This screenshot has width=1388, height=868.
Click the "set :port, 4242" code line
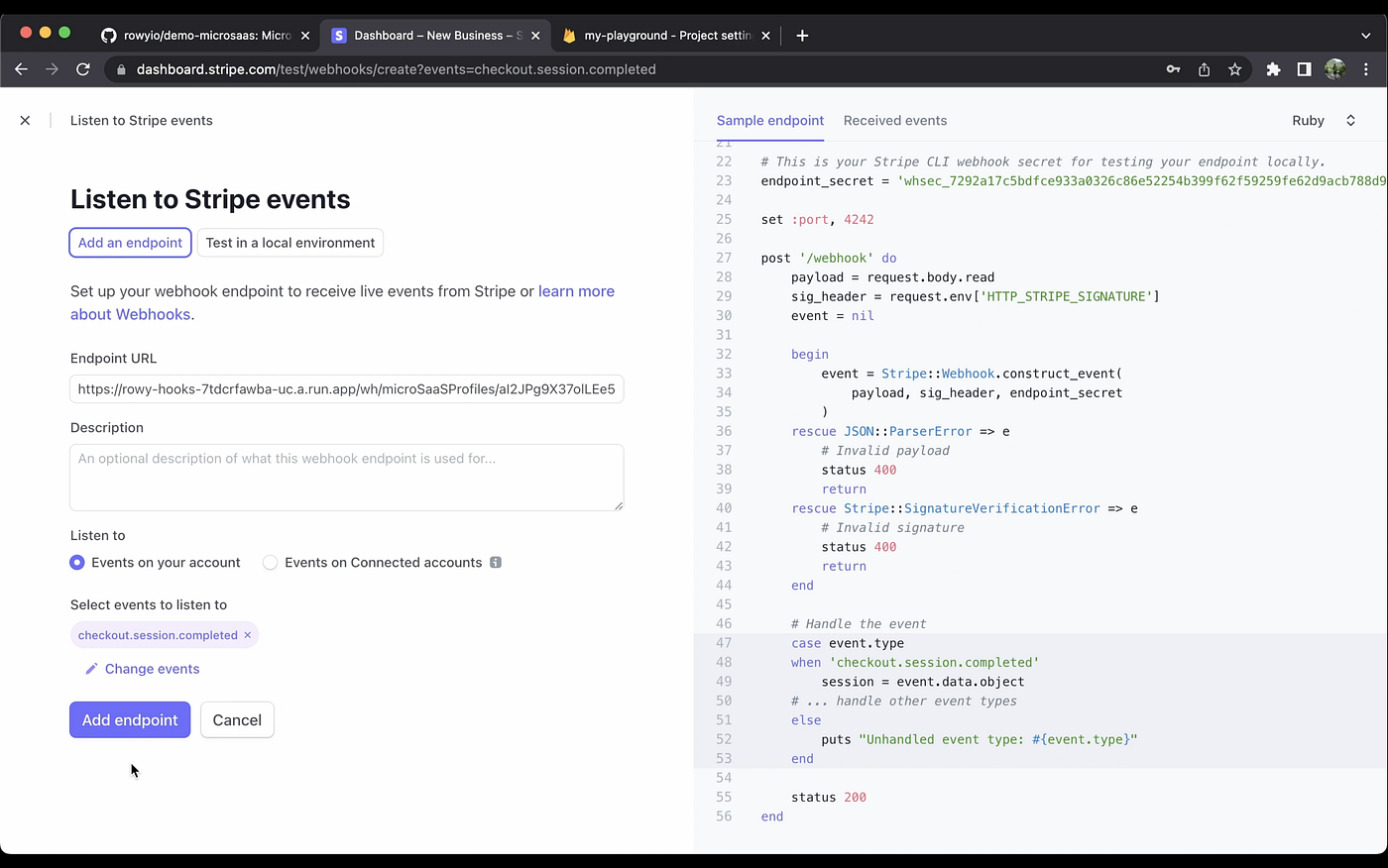[x=818, y=220]
